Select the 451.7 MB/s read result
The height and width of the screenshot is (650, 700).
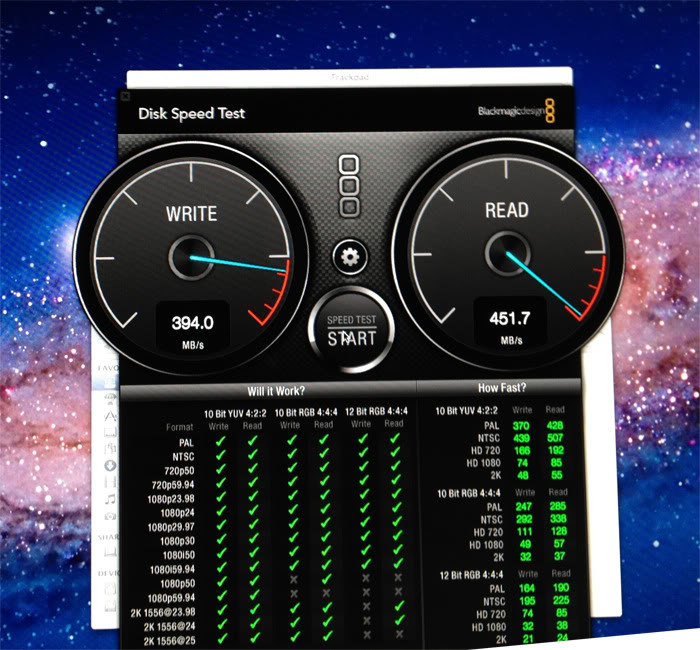coord(510,318)
